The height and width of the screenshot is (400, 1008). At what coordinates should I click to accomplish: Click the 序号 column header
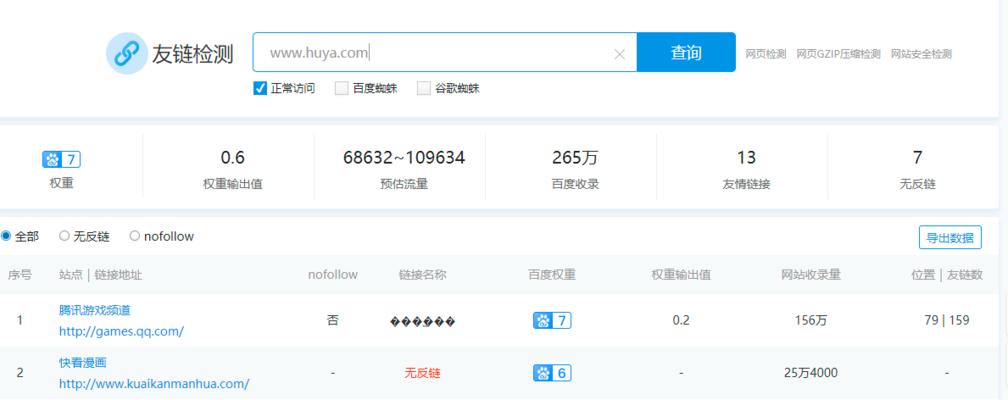tap(19, 275)
